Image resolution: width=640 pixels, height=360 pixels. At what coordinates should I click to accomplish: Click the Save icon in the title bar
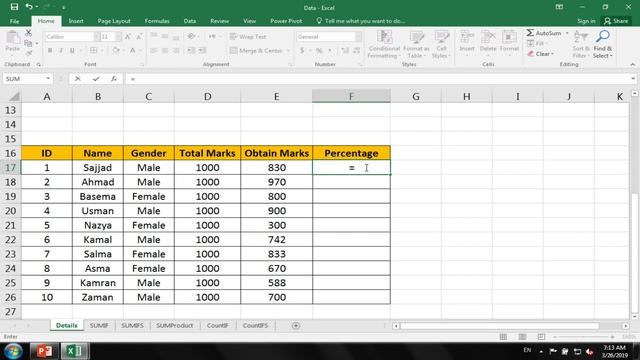[x=14, y=7]
